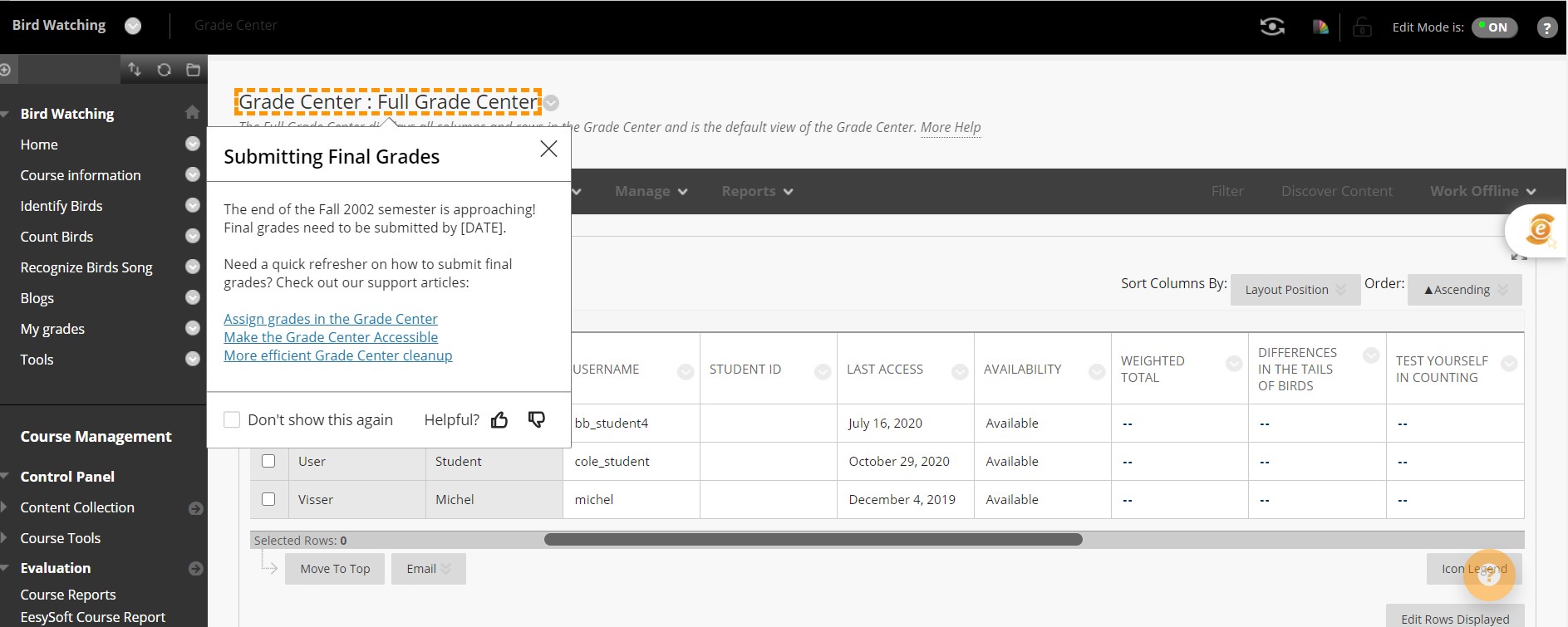1568x627 pixels.
Task: Open the help question mark icon
Action: (x=1546, y=27)
